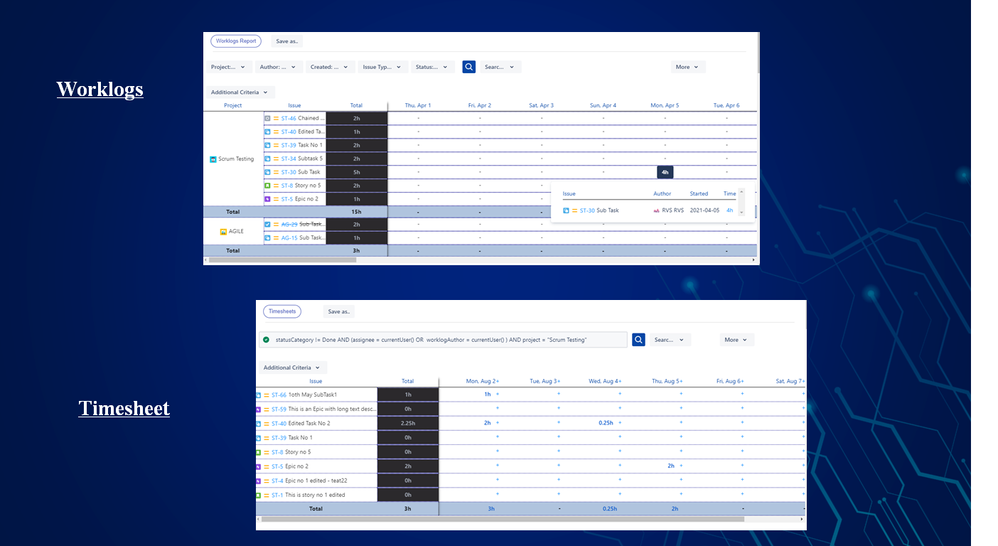Click the 4h worklog cell on Mon, Apr 5
Image resolution: width=998 pixels, height=546 pixels.
pos(664,172)
